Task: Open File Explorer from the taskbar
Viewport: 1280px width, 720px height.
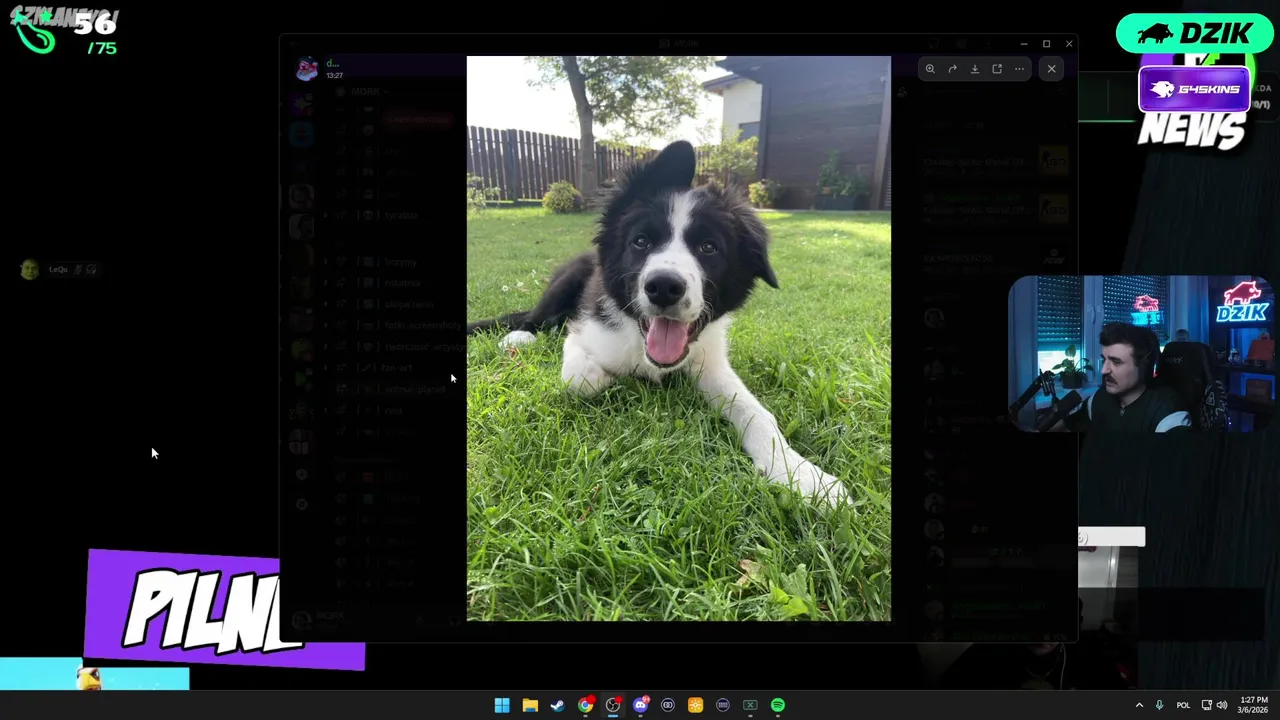Action: [x=530, y=705]
